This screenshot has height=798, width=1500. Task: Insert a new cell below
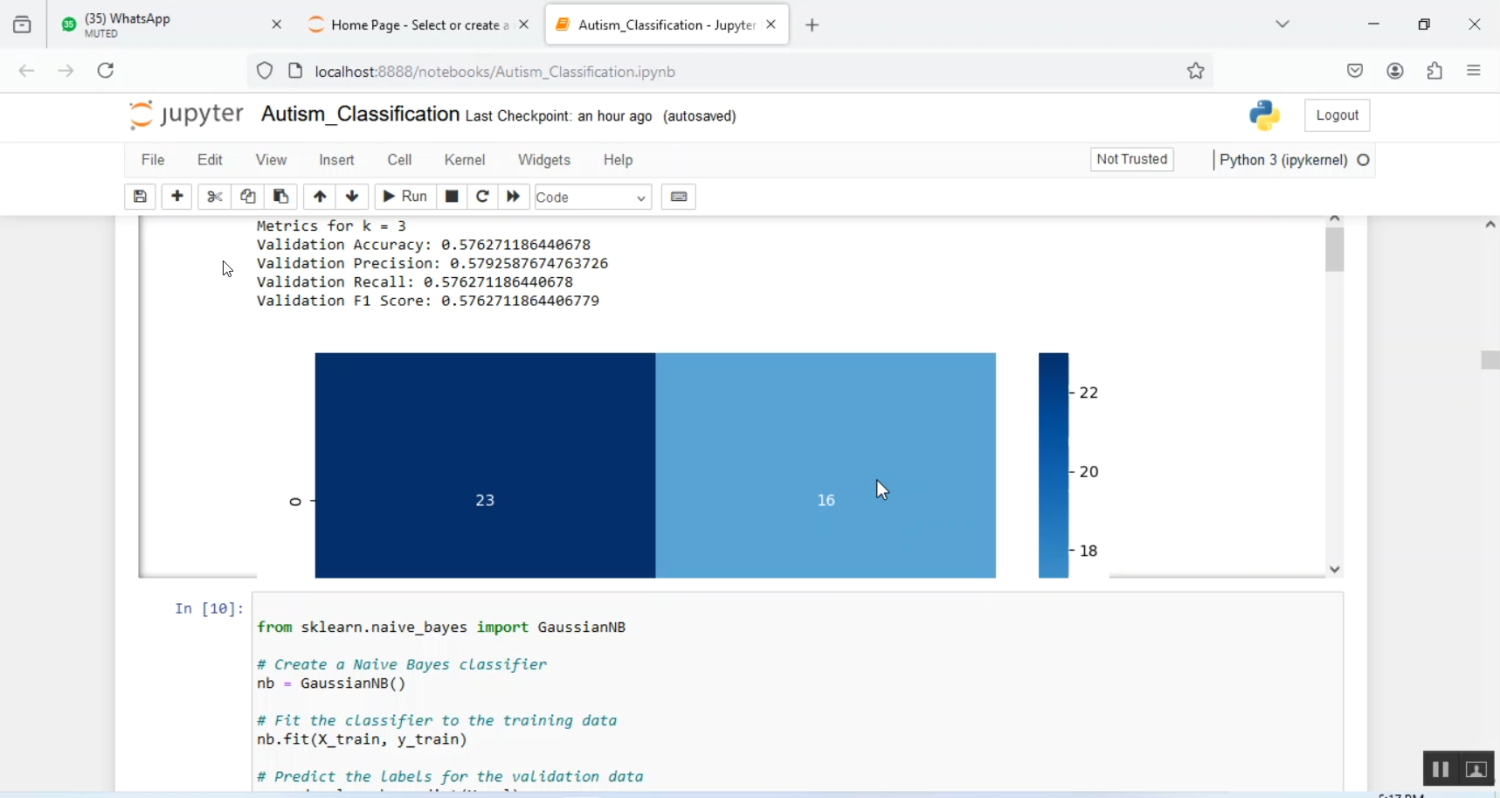176,196
